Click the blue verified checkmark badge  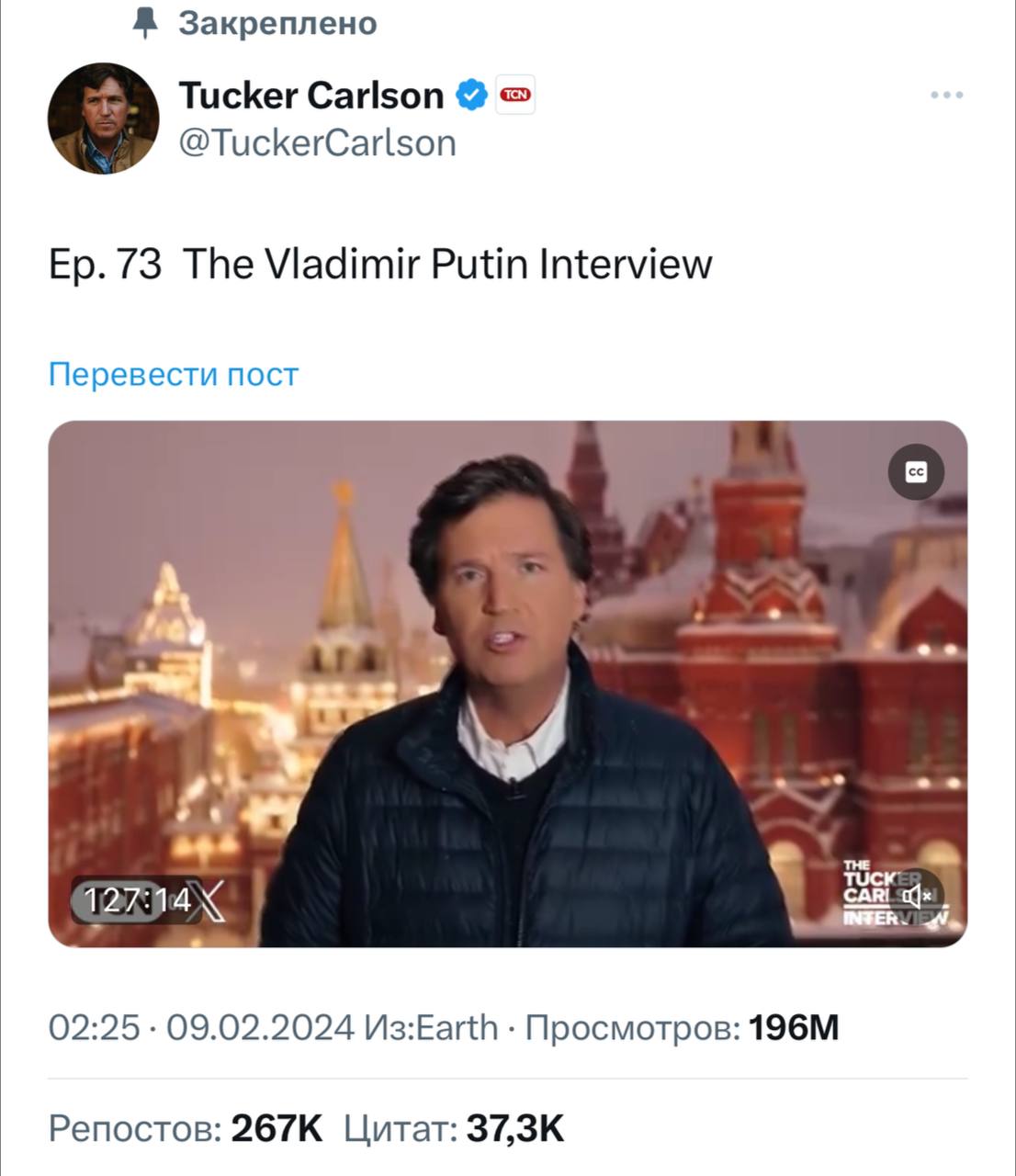click(x=472, y=95)
